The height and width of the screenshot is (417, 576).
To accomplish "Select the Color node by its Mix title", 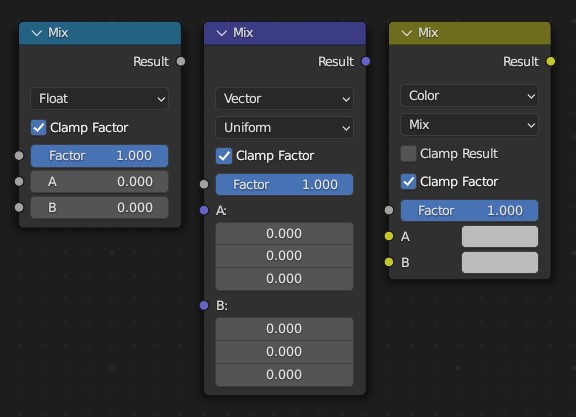I will [428, 33].
